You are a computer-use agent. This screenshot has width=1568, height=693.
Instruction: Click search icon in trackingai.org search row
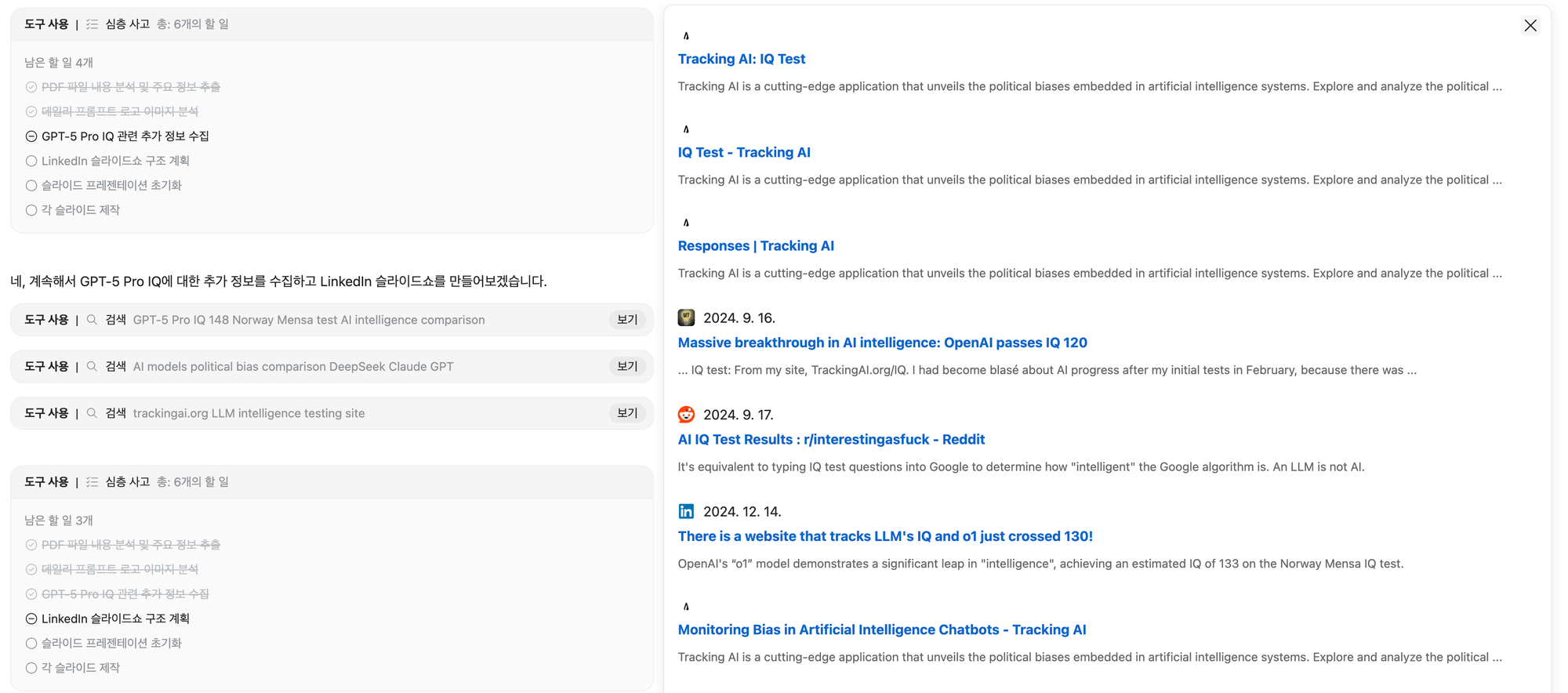point(92,413)
